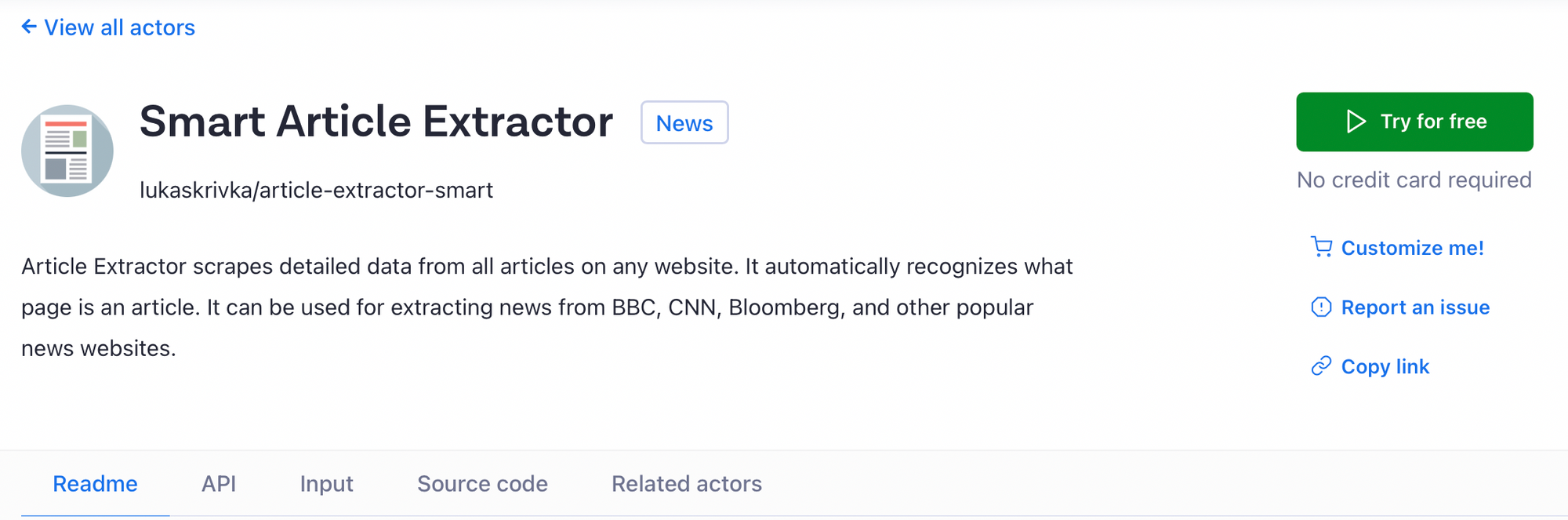Image resolution: width=1568 pixels, height=520 pixels.
Task: Select the News category badge
Action: click(684, 122)
